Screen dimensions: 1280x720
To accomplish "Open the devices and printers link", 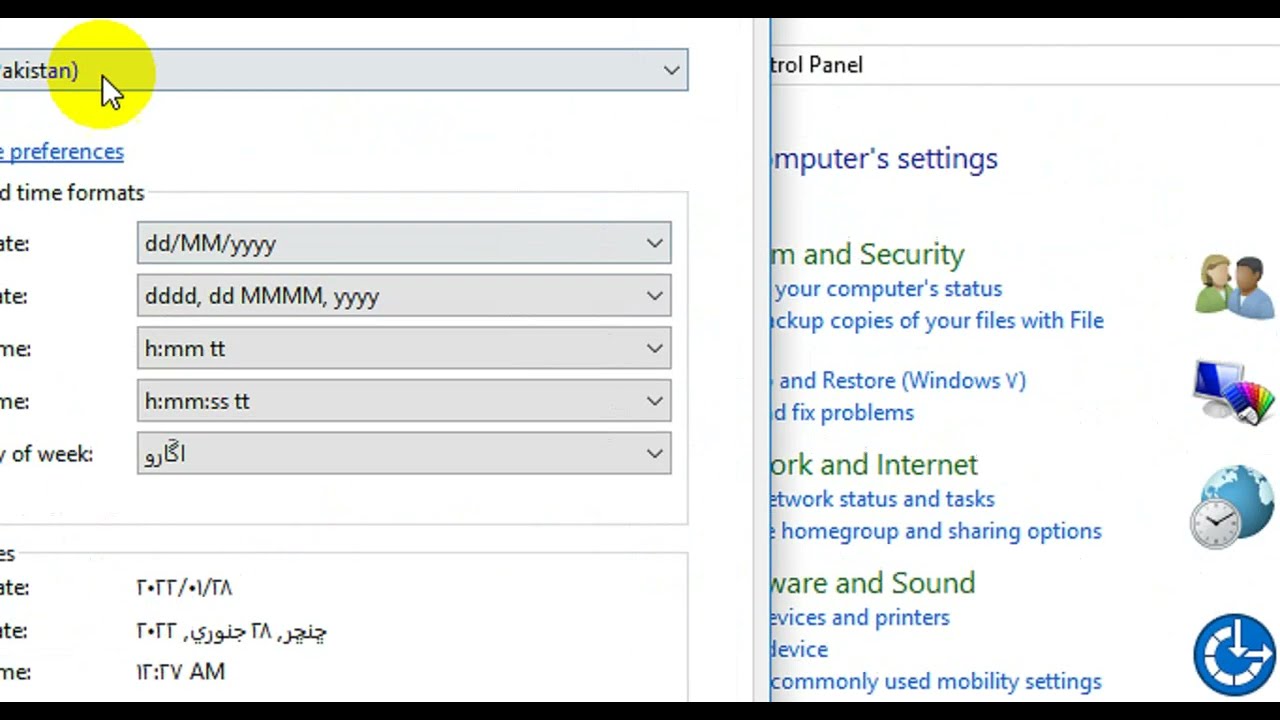I will click(861, 618).
